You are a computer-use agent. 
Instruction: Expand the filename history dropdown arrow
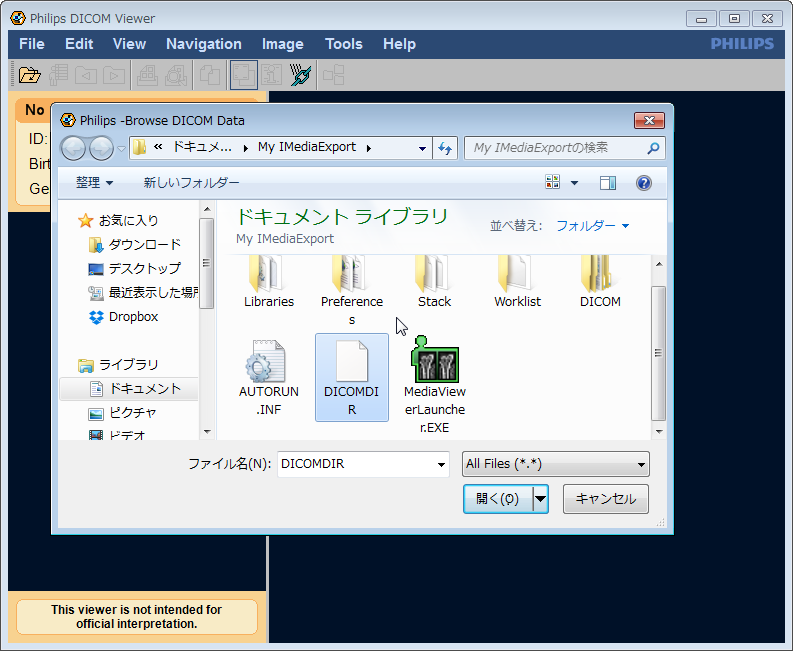pos(441,464)
